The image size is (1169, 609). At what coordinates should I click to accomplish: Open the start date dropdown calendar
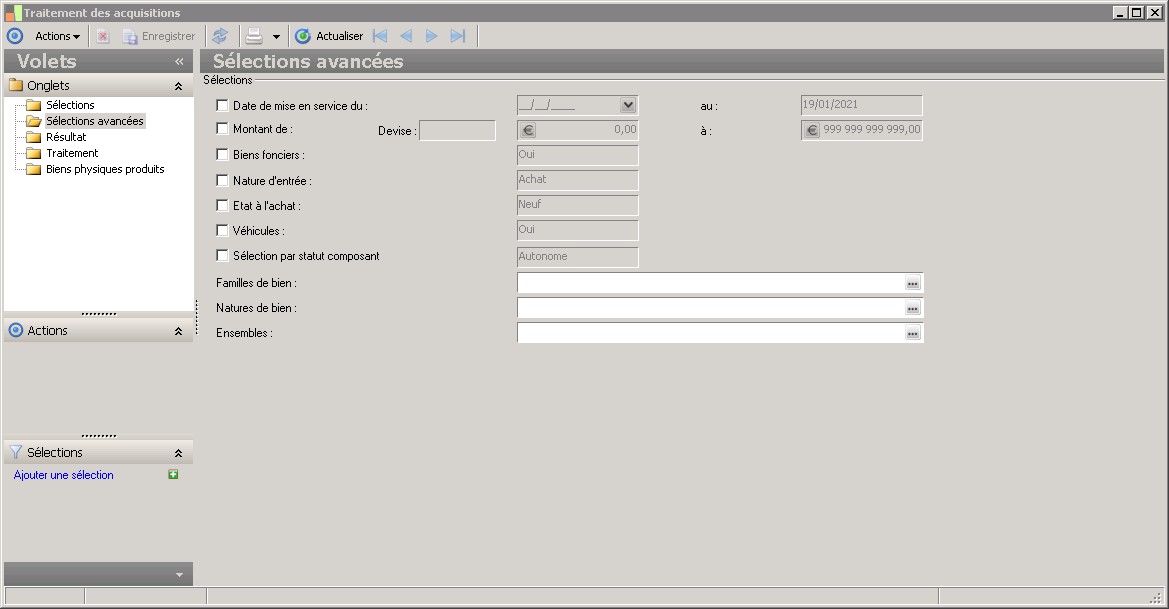click(x=628, y=105)
